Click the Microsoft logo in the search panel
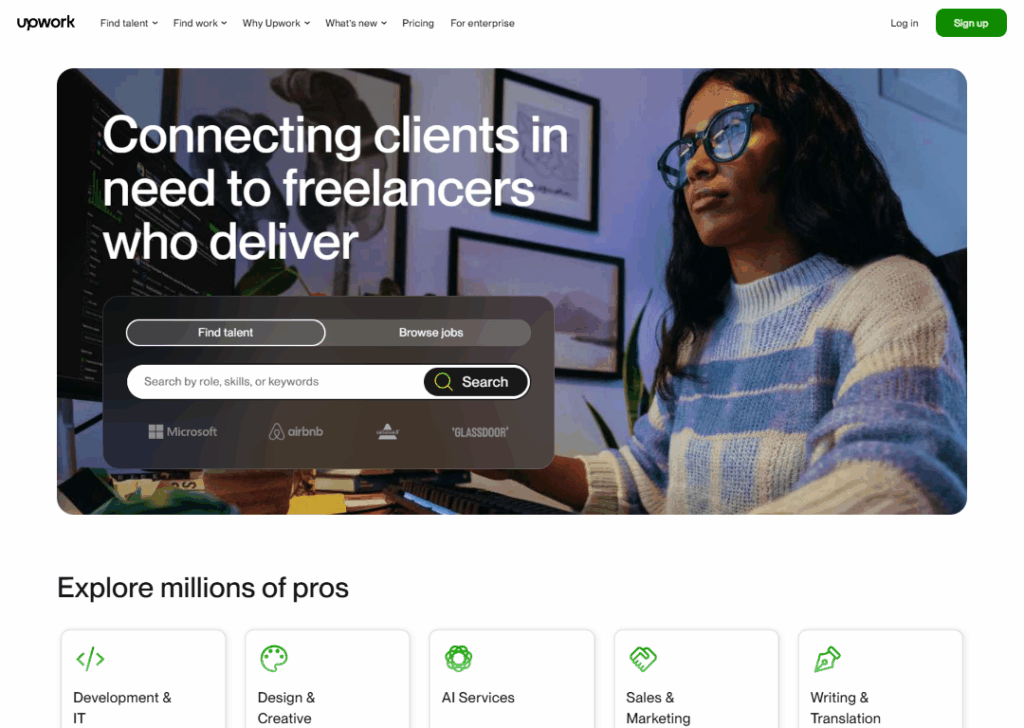1024x728 pixels. click(x=183, y=432)
